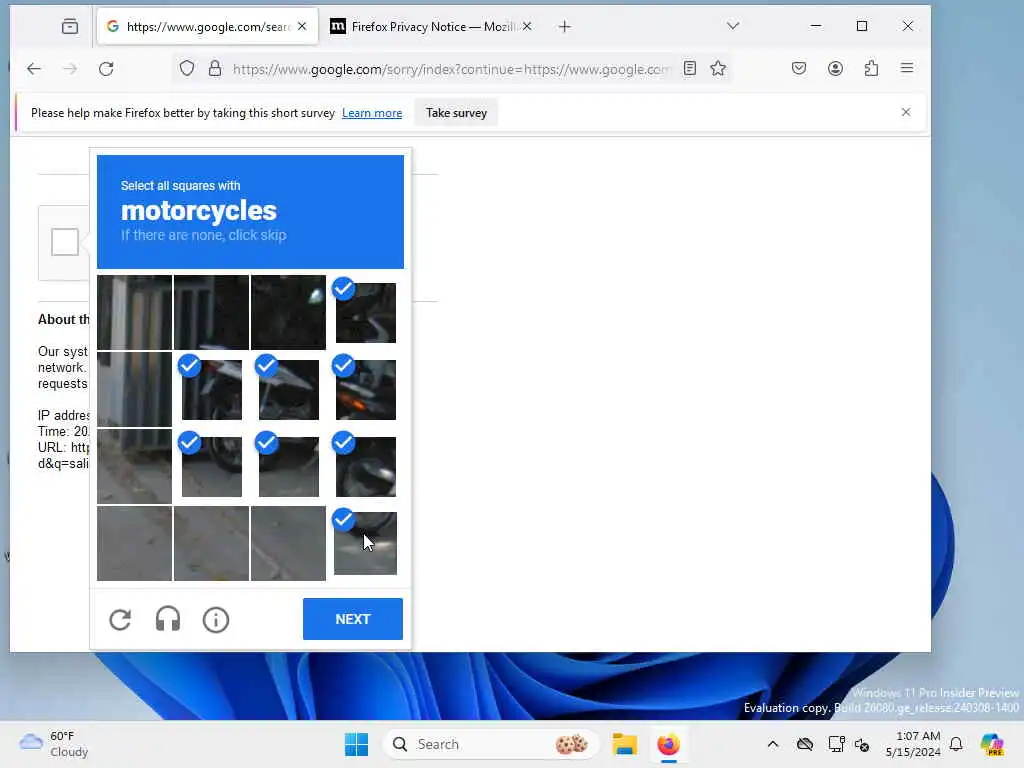Viewport: 1024px width, 768px height.
Task: View site security padlock information
Action: (x=215, y=69)
